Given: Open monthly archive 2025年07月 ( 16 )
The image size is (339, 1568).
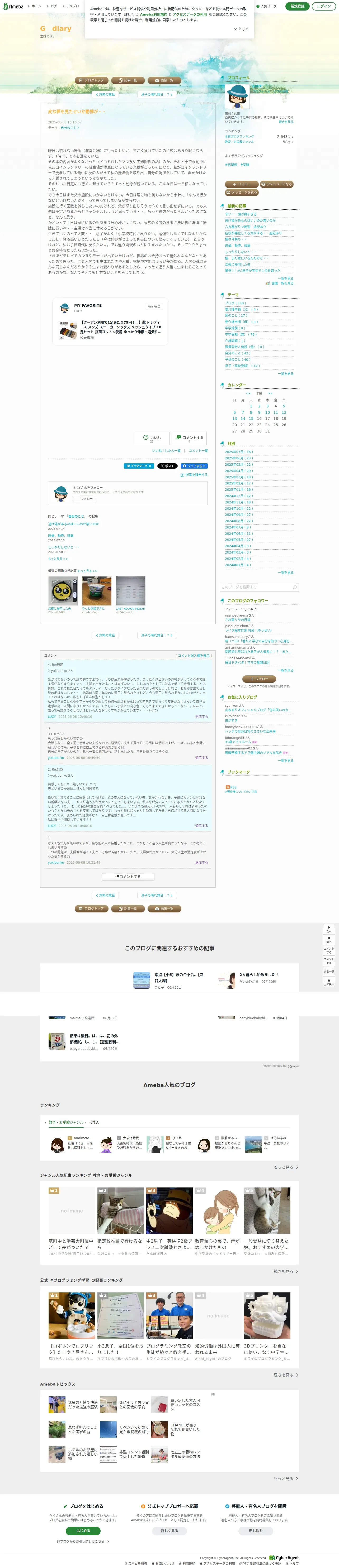Looking at the screenshot, I should (238, 452).
